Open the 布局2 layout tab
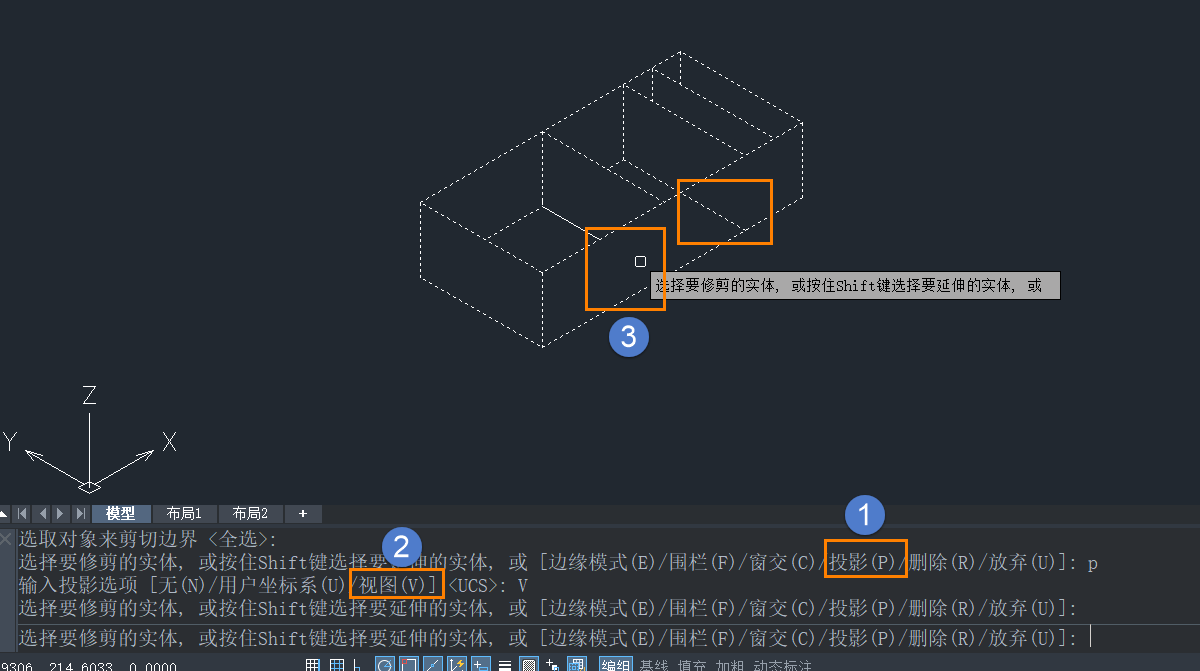The height and width of the screenshot is (671, 1200). click(x=250, y=513)
